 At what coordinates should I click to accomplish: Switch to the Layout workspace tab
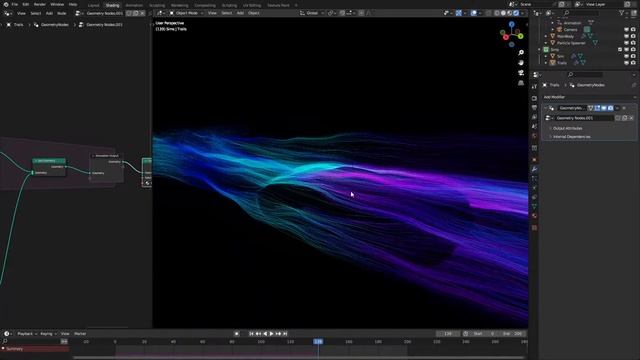(x=93, y=5)
